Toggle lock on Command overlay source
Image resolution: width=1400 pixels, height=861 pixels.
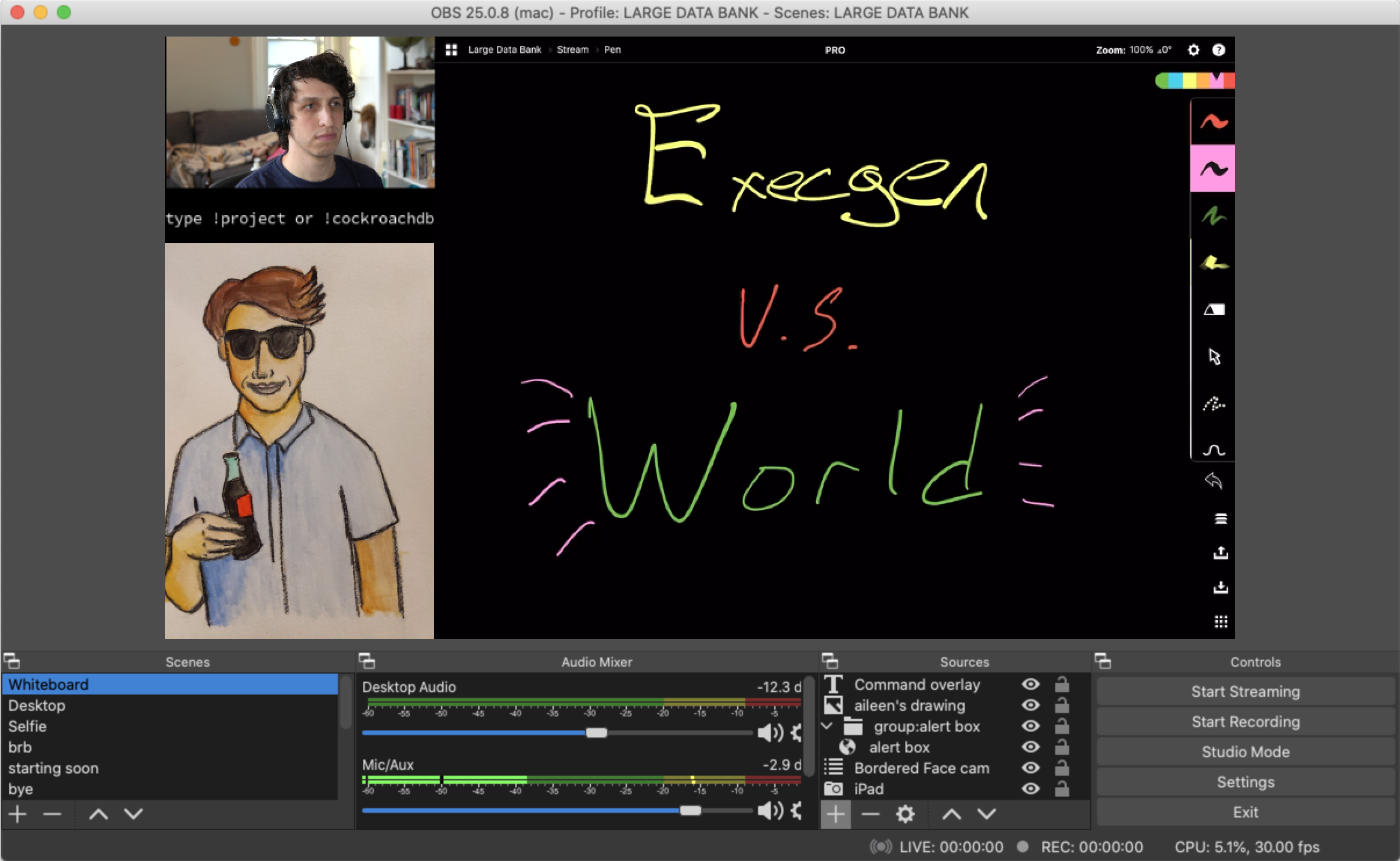tap(1062, 685)
